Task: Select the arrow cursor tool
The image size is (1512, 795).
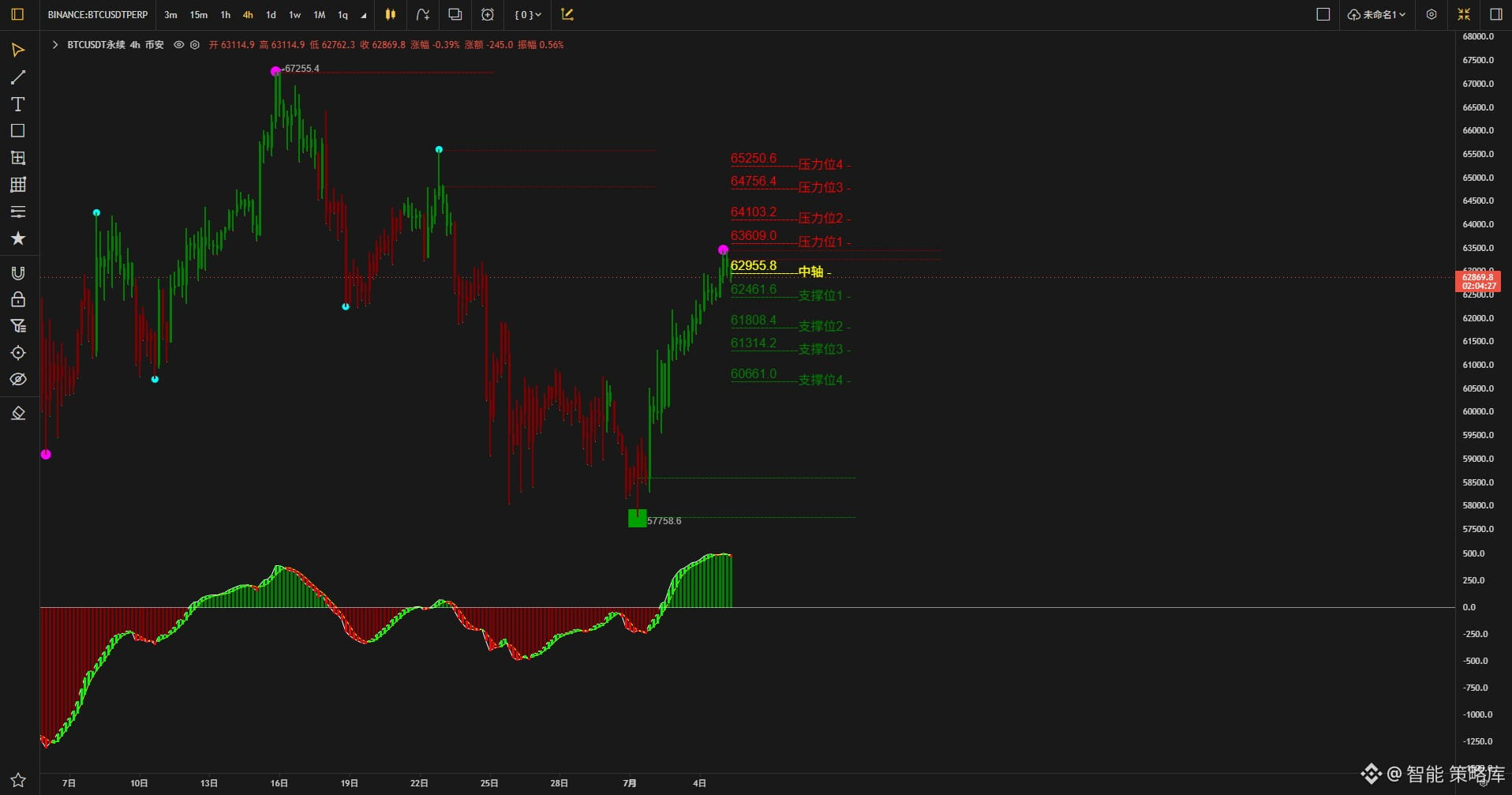Action: coord(17,51)
